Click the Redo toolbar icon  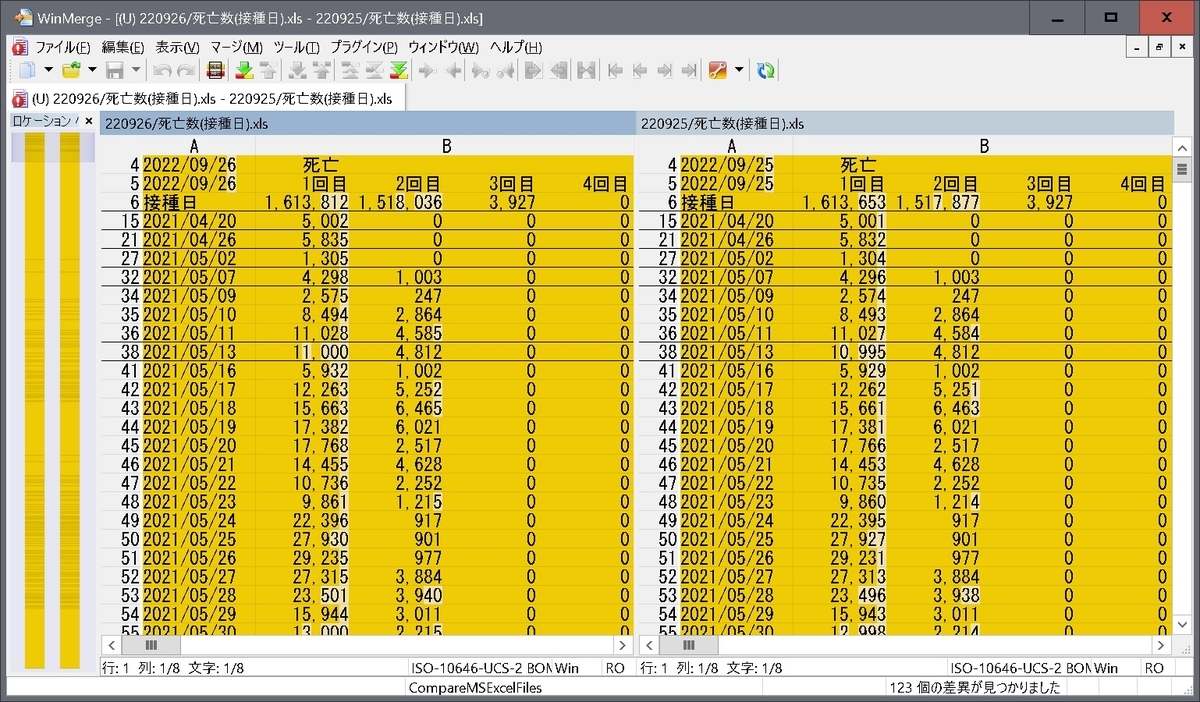click(186, 70)
